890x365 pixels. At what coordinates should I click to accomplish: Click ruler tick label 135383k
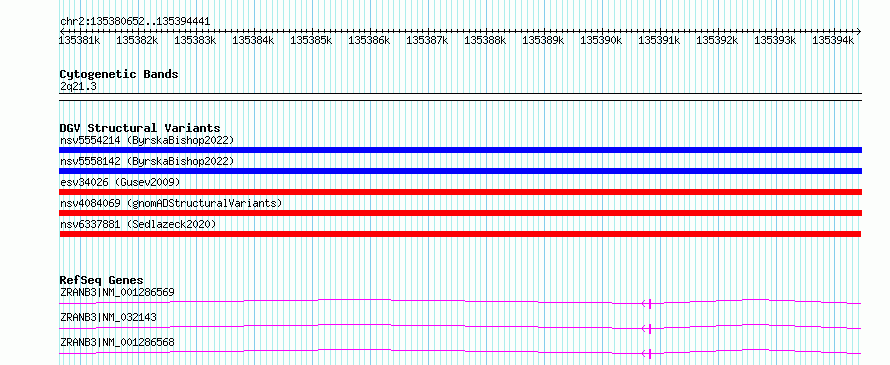pos(195,40)
